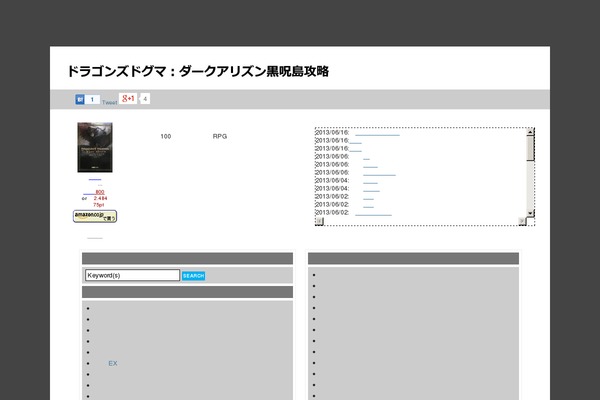Click the update list vertical scrollbar thumb
Image resolution: width=600 pixels, height=400 pixels.
pos(530,149)
